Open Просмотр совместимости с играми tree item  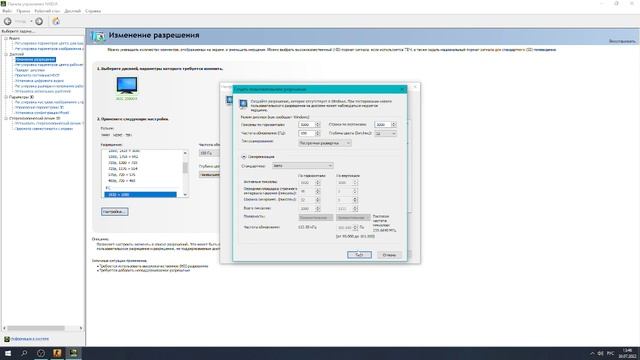click(44, 129)
